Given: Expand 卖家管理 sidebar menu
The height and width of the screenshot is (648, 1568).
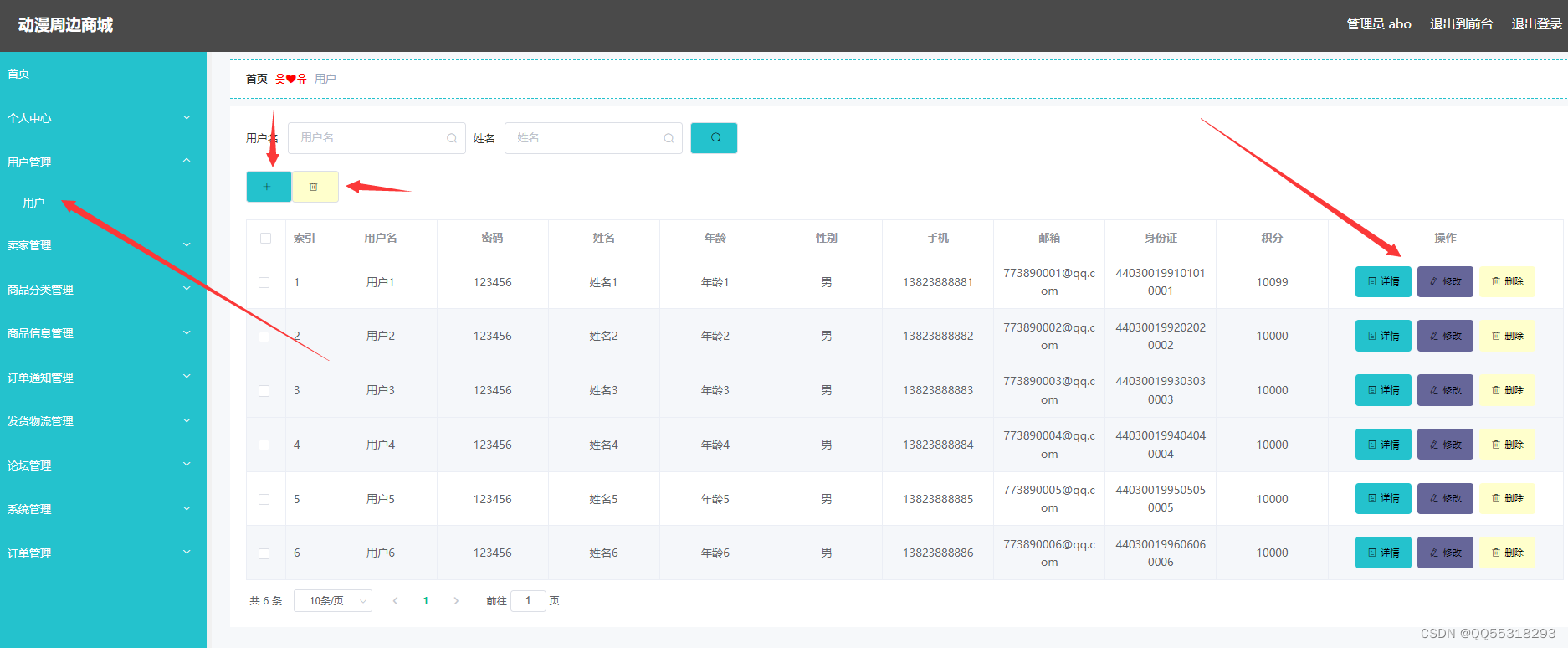Looking at the screenshot, I should (x=103, y=245).
